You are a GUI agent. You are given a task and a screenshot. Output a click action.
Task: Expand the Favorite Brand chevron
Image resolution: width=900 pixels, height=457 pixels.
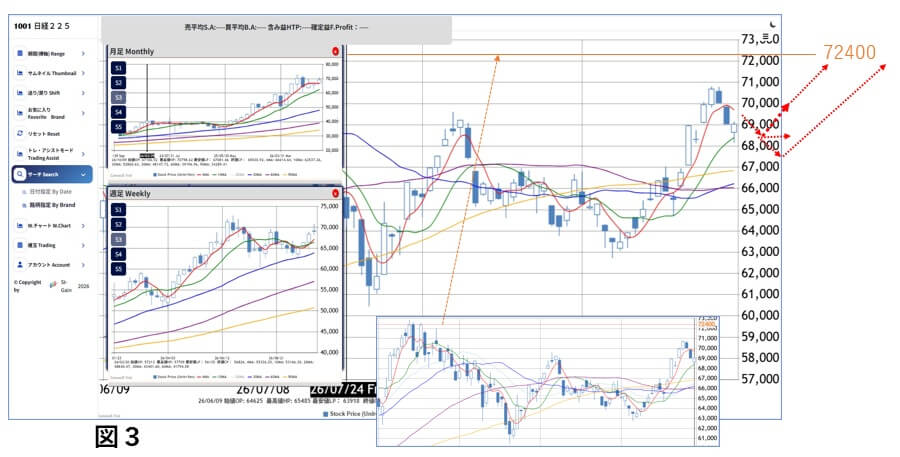(x=83, y=113)
